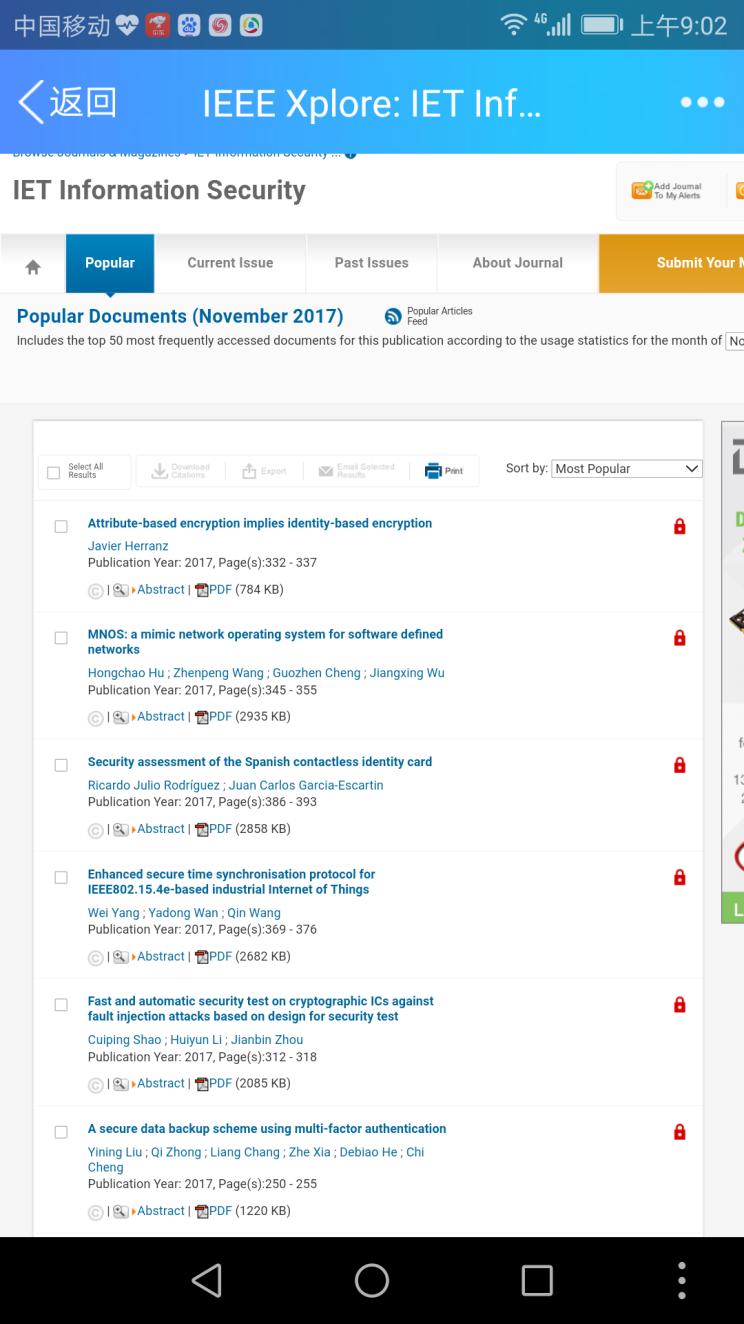Click the lock icon for Enhanced secure time synchronisation
This screenshot has width=744, height=1324.
click(x=680, y=877)
